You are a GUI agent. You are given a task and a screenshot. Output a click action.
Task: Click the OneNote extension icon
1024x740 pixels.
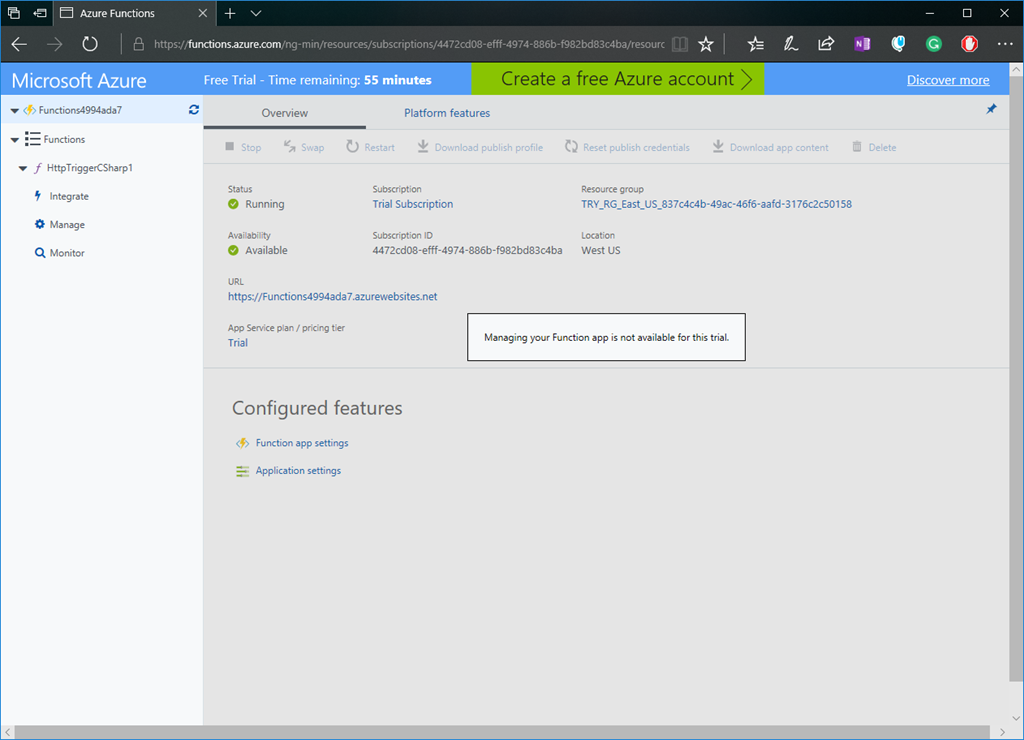pyautogui.click(x=862, y=44)
